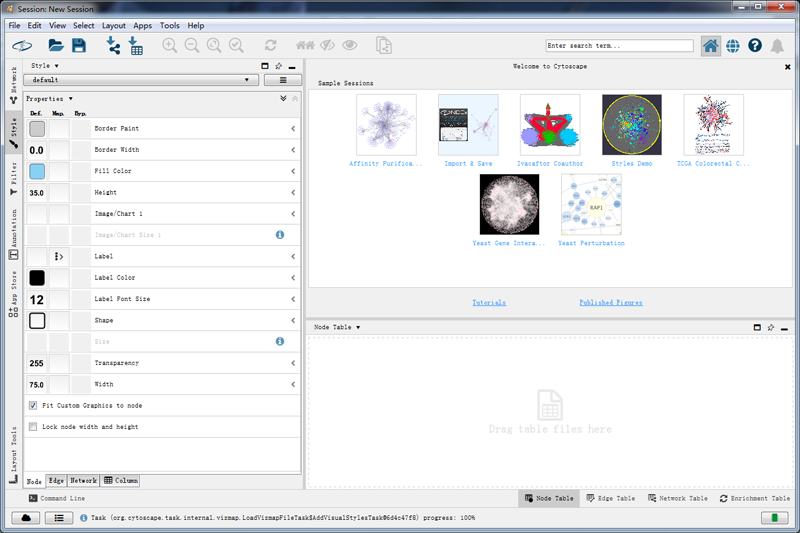Show the Enrichment Table
This screenshot has width=800, height=533.
click(755, 498)
